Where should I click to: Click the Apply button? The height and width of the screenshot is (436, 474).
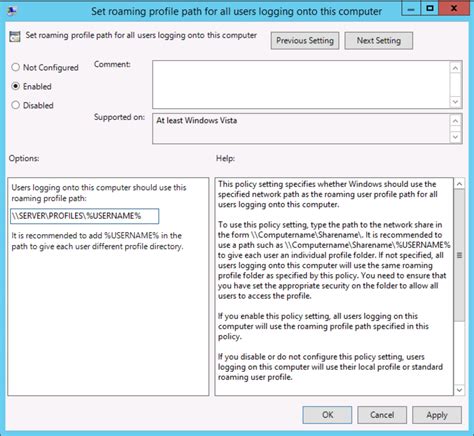pos(437,415)
